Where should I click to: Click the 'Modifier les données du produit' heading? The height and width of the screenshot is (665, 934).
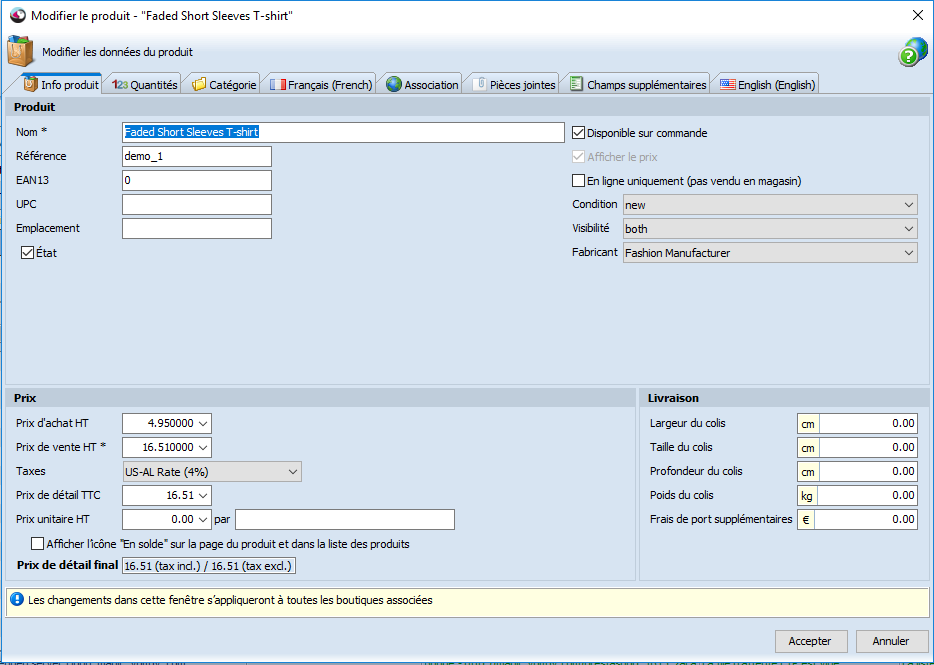point(117,52)
